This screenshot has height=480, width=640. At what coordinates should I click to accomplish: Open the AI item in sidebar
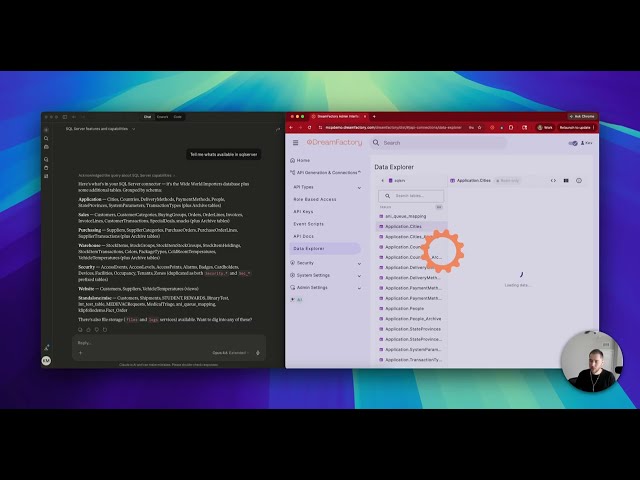[296, 300]
